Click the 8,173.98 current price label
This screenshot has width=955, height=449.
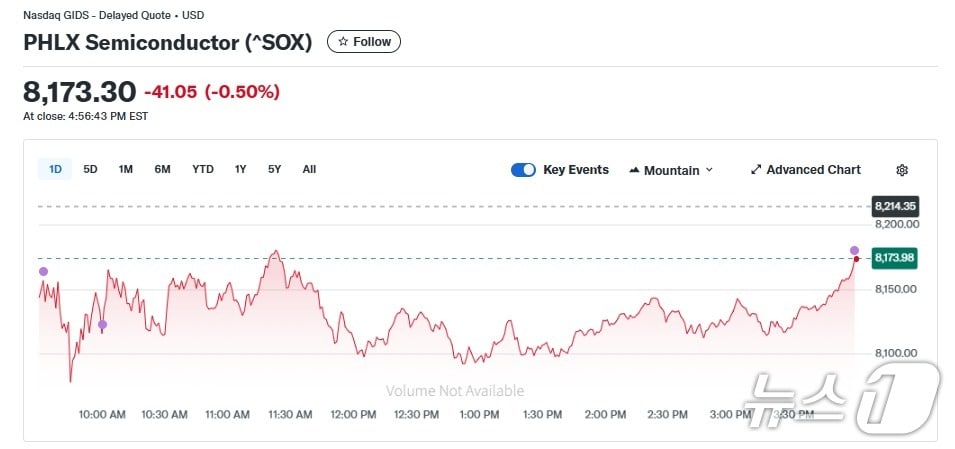[894, 258]
